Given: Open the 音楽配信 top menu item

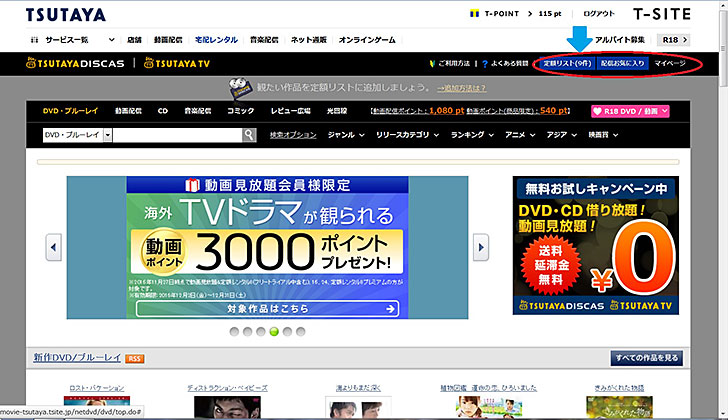Looking at the screenshot, I should (x=264, y=40).
